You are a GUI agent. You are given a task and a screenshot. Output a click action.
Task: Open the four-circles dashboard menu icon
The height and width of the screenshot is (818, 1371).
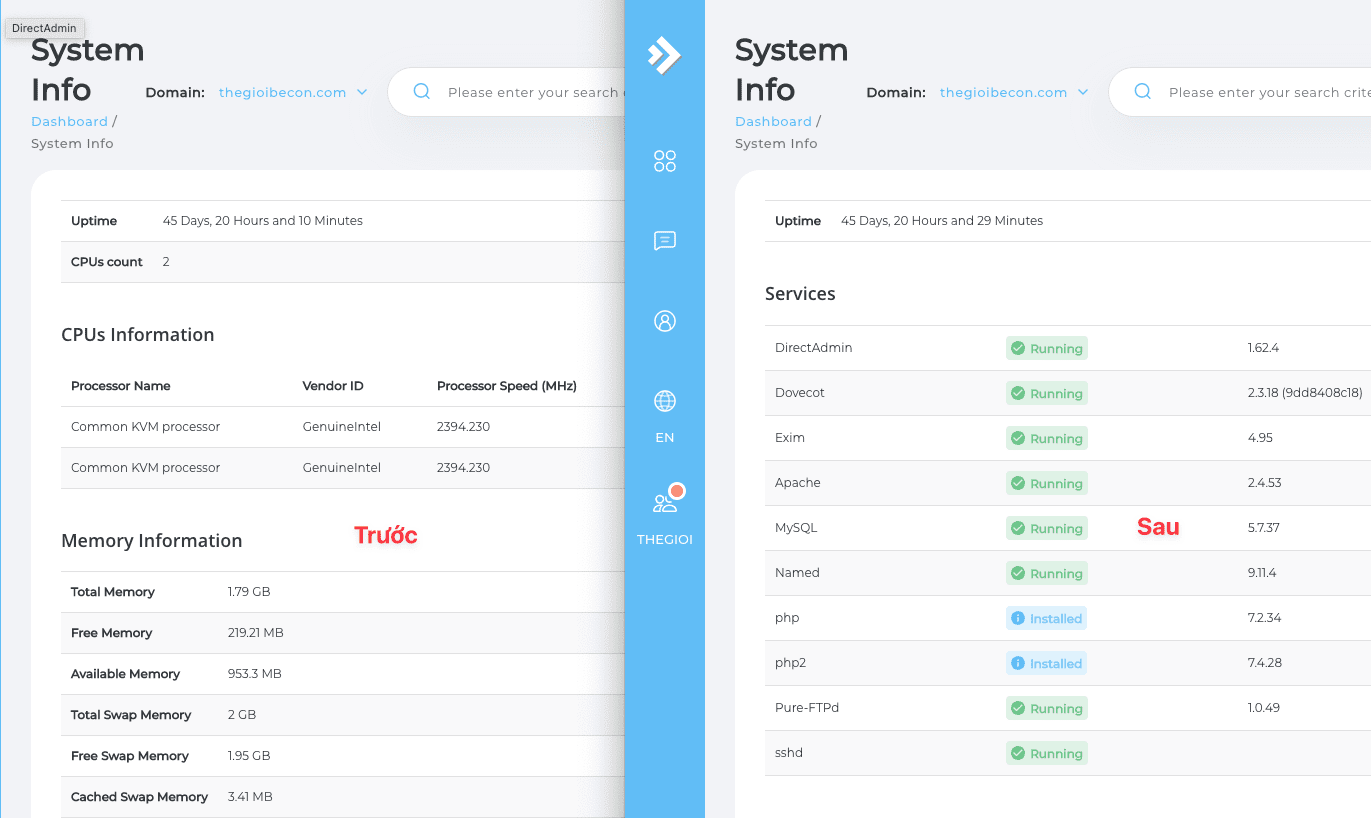(665, 161)
